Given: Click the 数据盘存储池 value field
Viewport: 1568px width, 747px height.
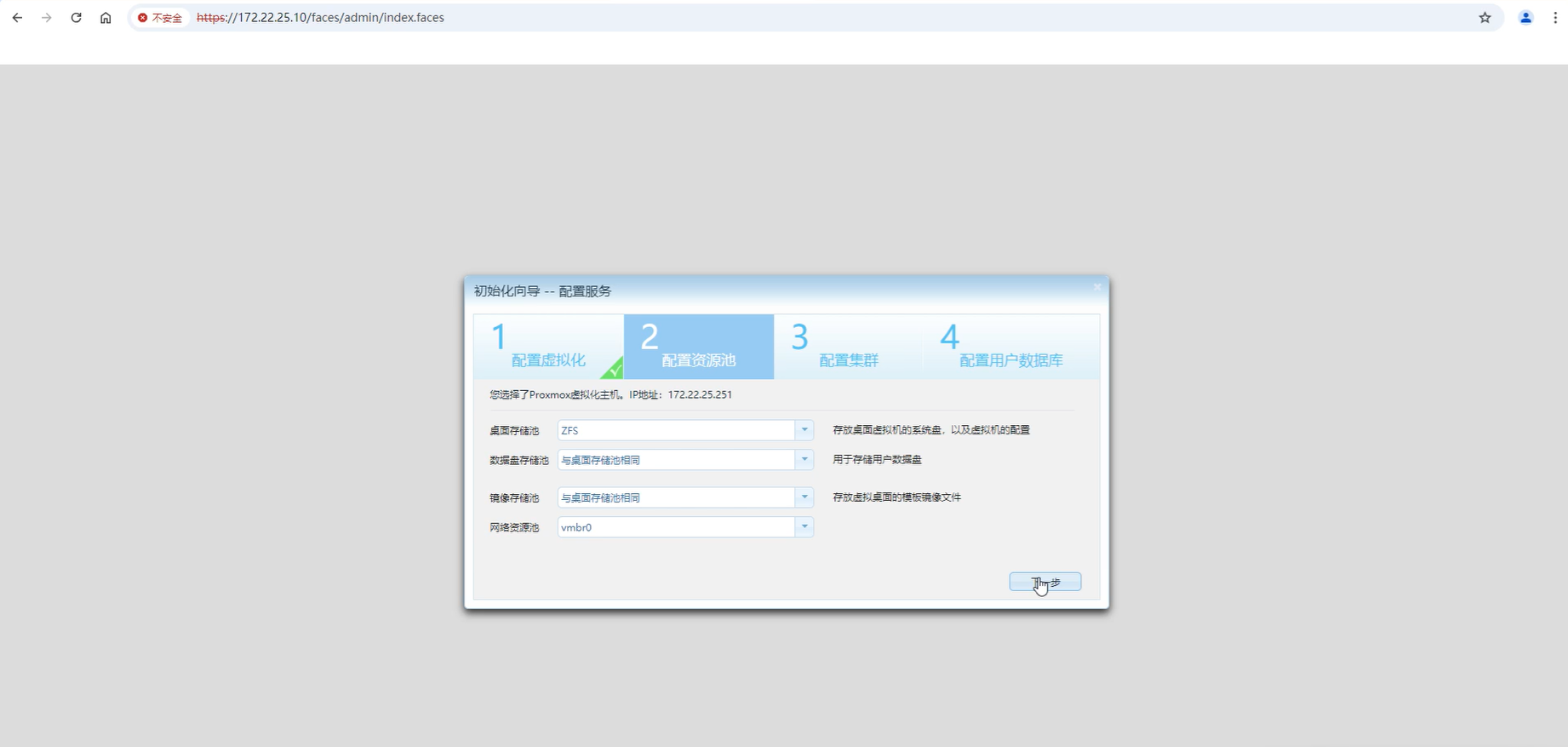Looking at the screenshot, I should coord(677,460).
